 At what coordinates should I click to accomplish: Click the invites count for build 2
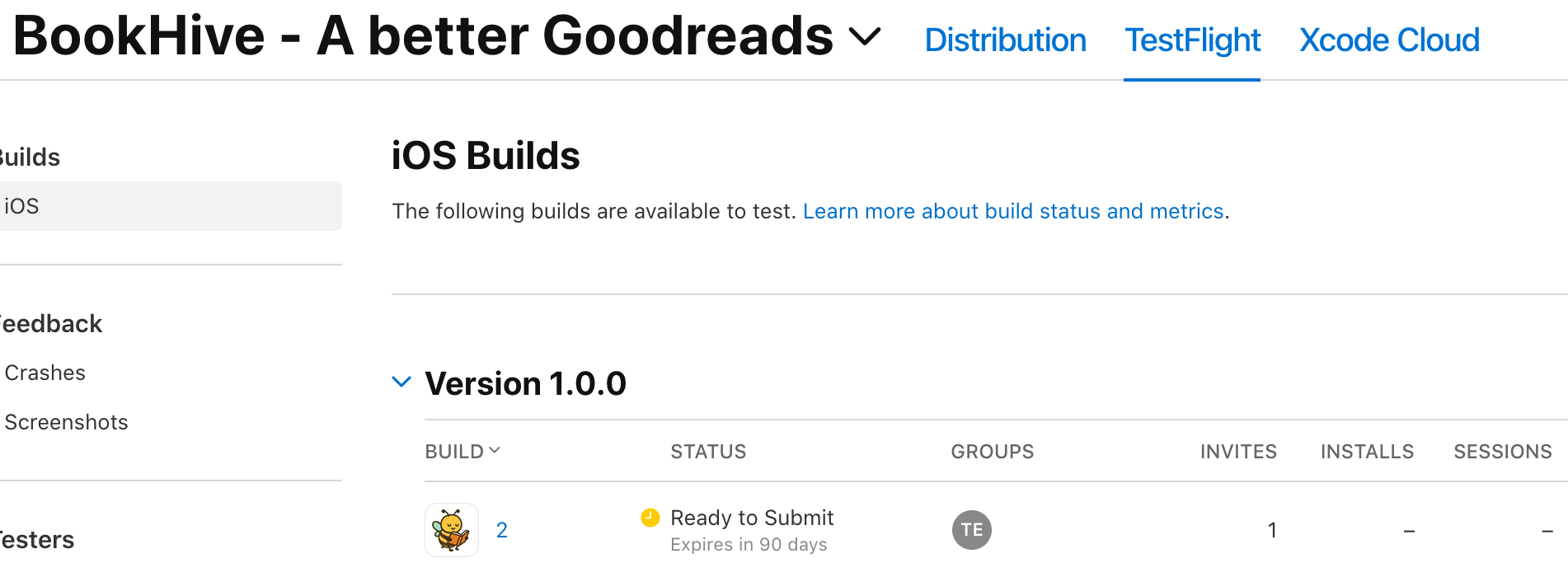pyautogui.click(x=1271, y=530)
